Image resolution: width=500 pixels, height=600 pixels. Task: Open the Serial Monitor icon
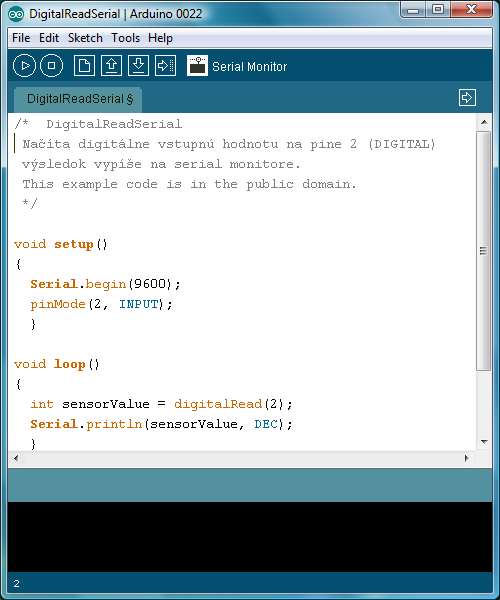(x=197, y=66)
